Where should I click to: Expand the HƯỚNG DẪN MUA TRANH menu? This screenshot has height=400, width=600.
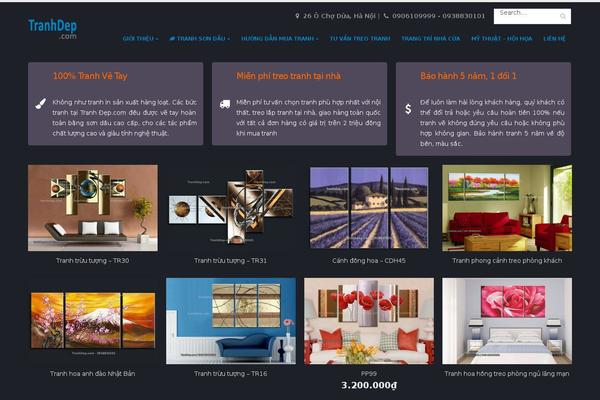(x=279, y=38)
